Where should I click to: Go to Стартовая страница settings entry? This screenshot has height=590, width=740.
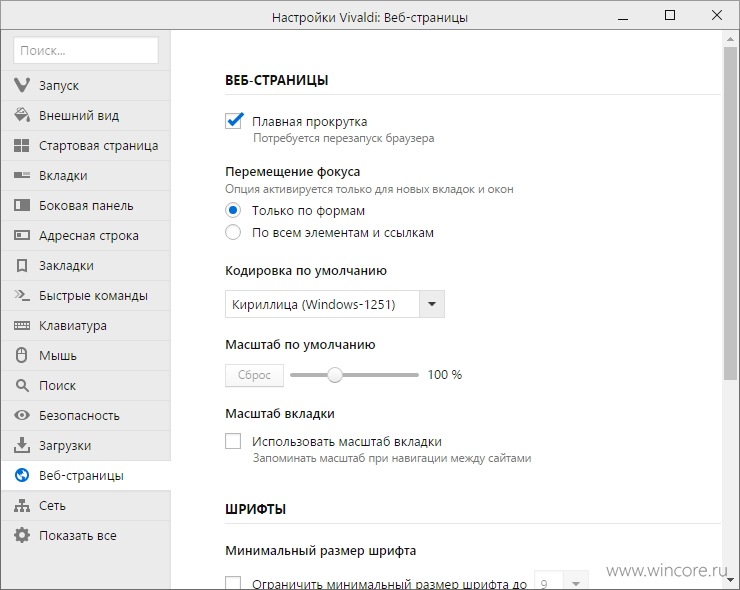(85, 145)
